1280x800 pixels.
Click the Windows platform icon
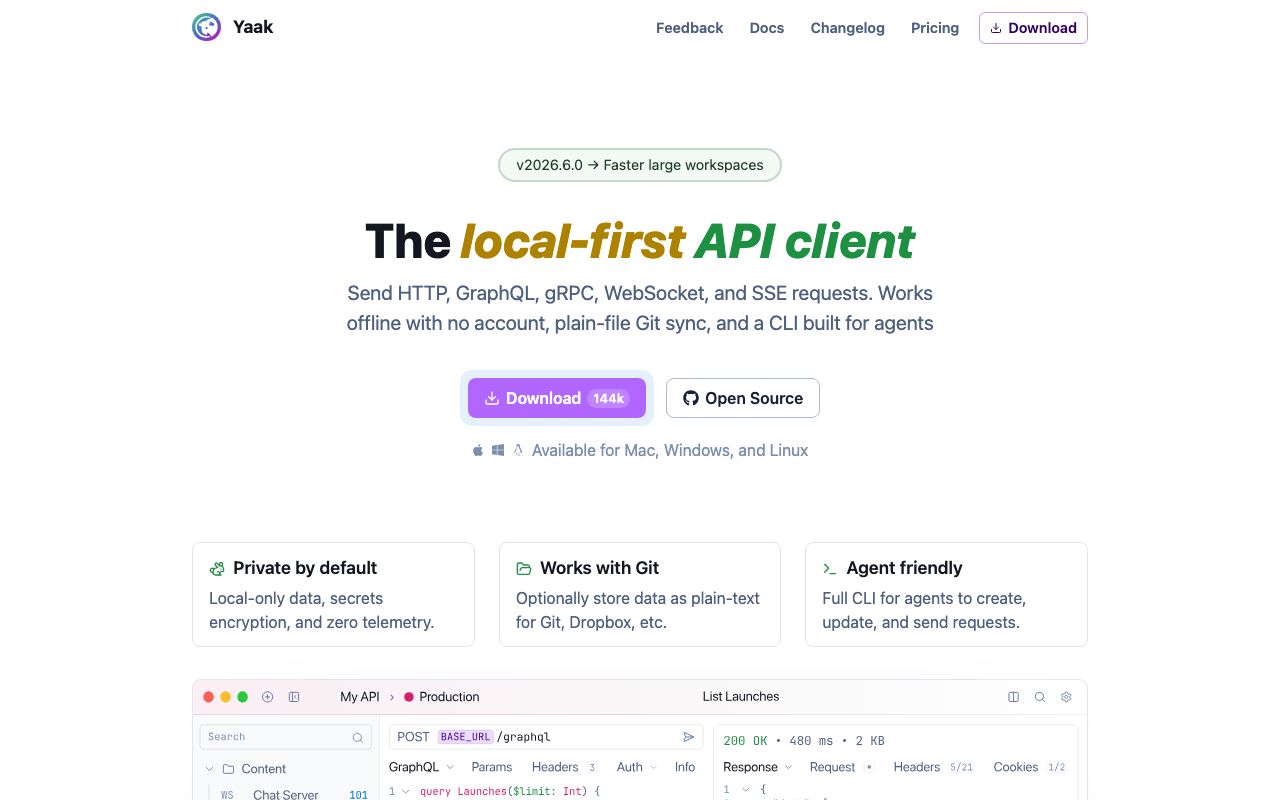[x=498, y=450]
